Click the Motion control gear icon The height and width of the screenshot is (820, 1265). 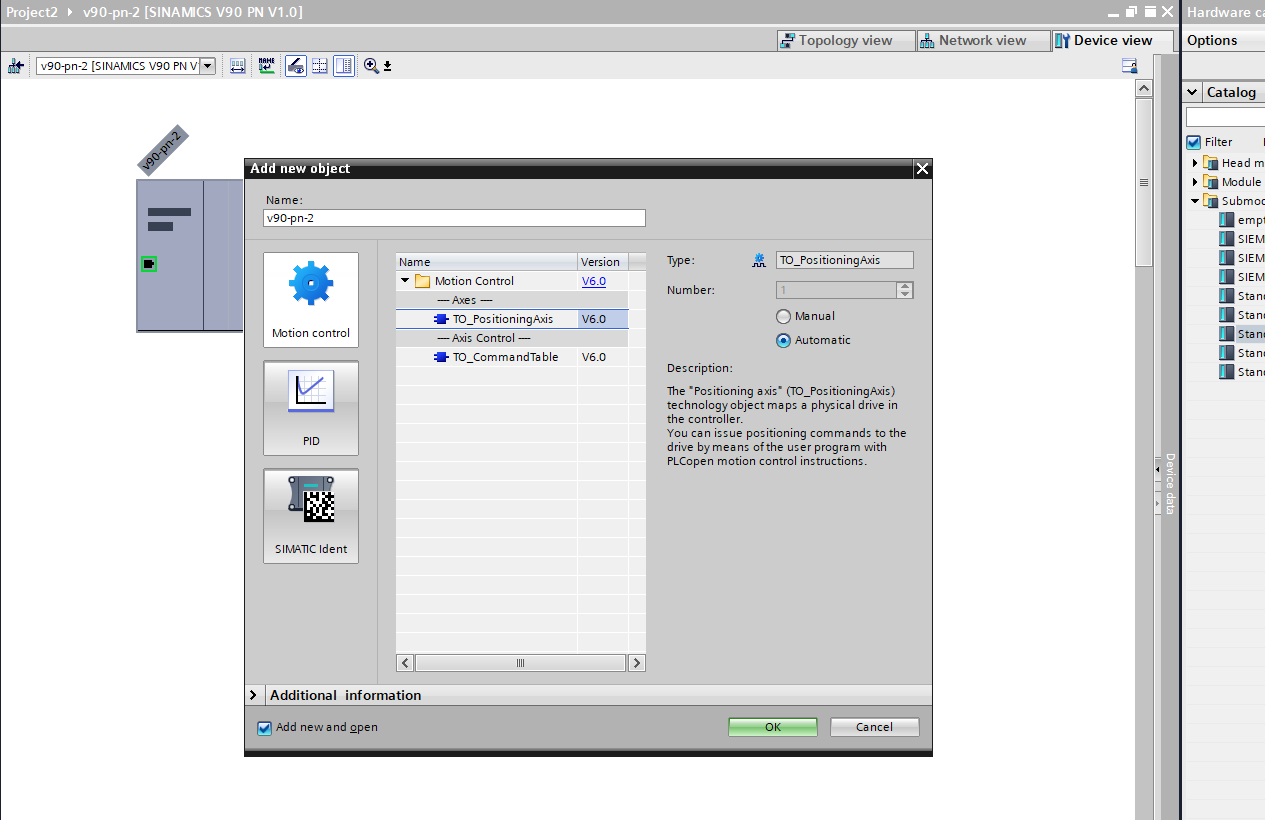pos(311,284)
